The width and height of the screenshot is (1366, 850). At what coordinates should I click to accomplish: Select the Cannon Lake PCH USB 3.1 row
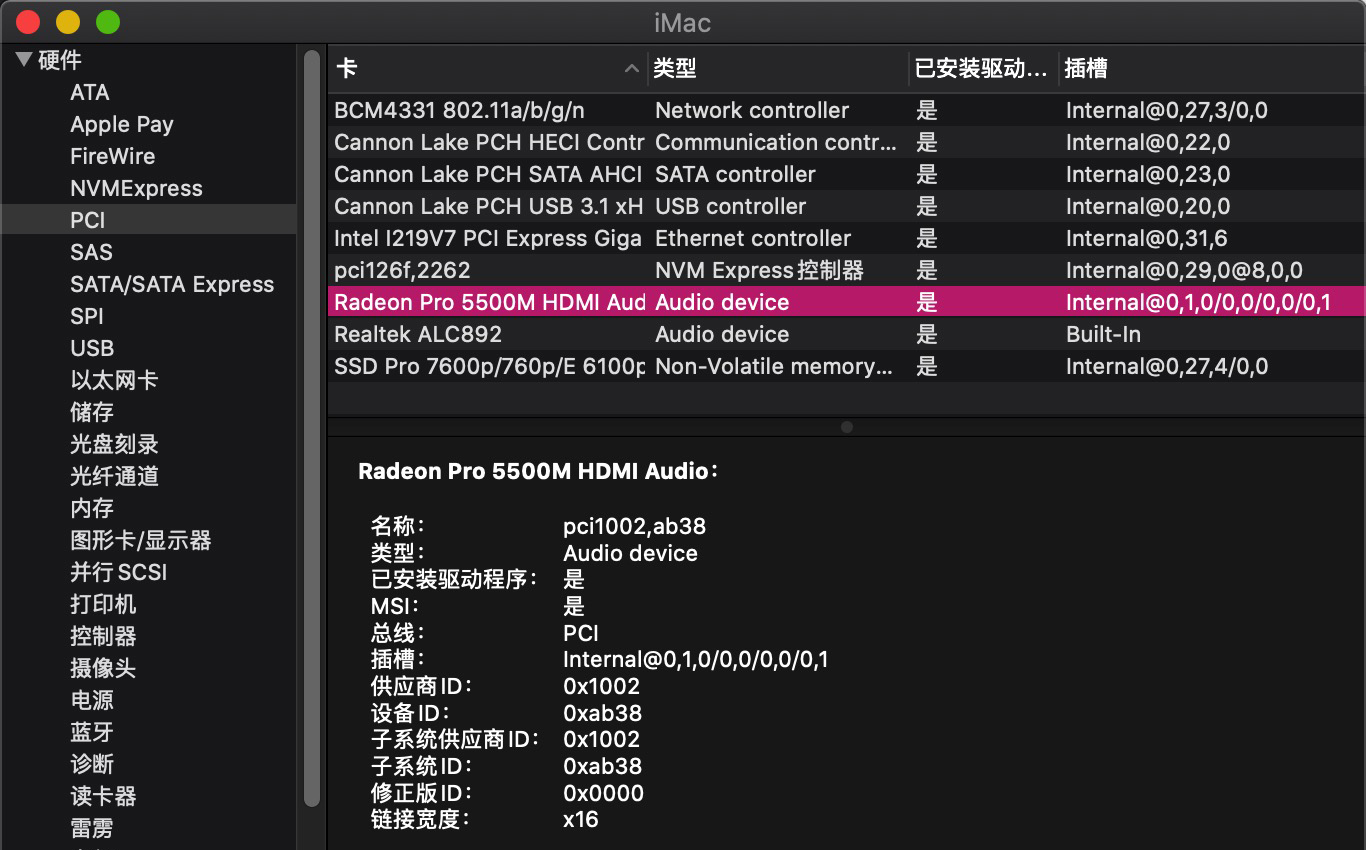(847, 206)
